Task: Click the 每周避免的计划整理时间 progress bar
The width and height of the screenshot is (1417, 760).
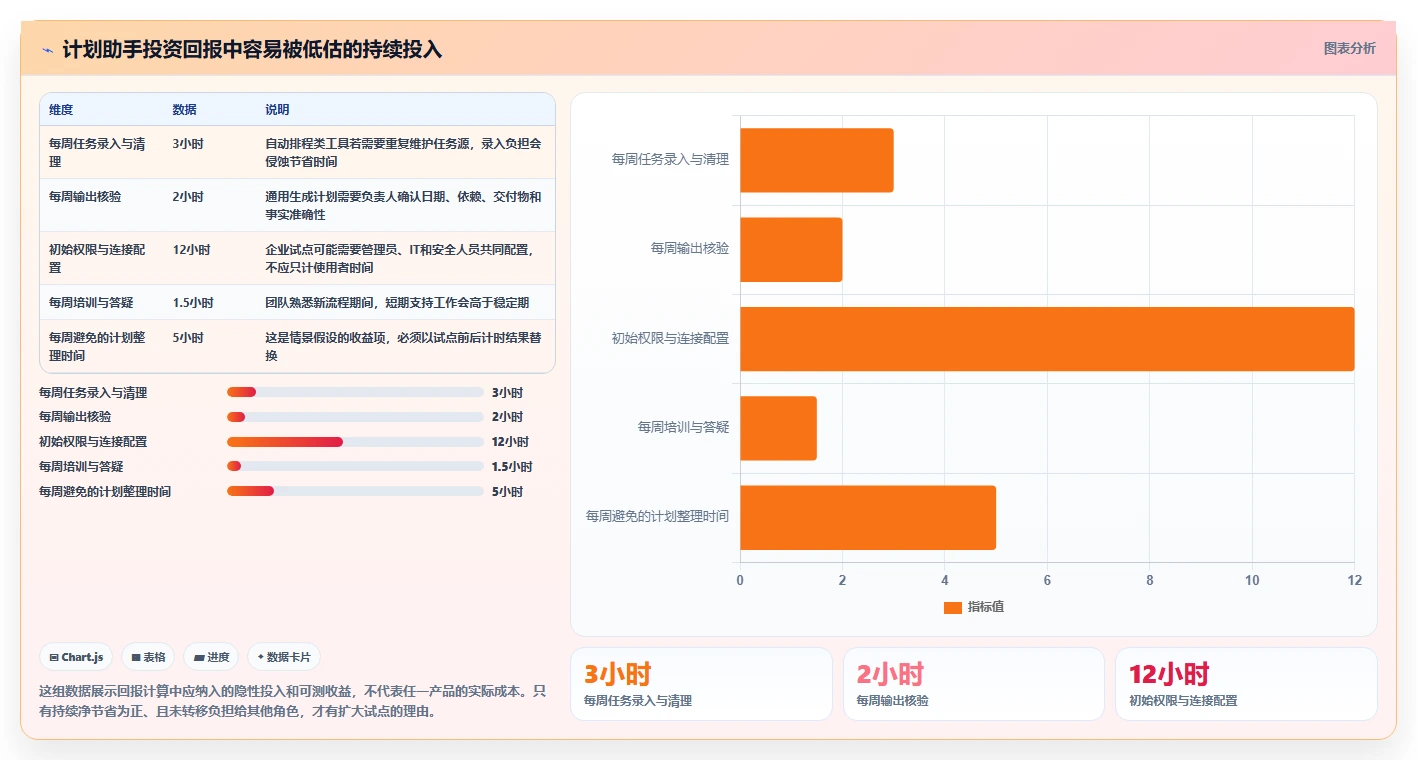Action: (355, 491)
